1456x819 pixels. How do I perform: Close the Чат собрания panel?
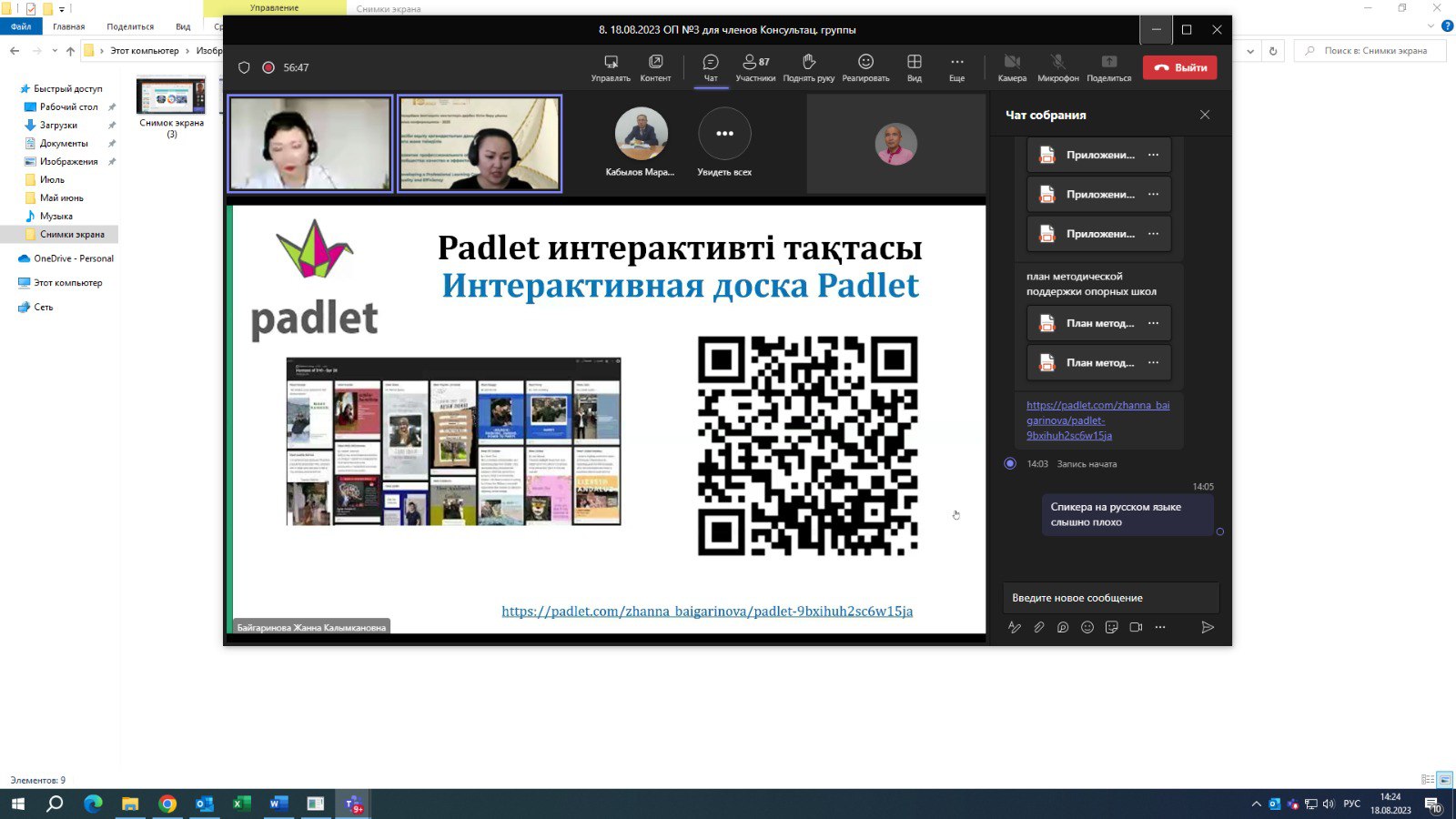[1205, 115]
